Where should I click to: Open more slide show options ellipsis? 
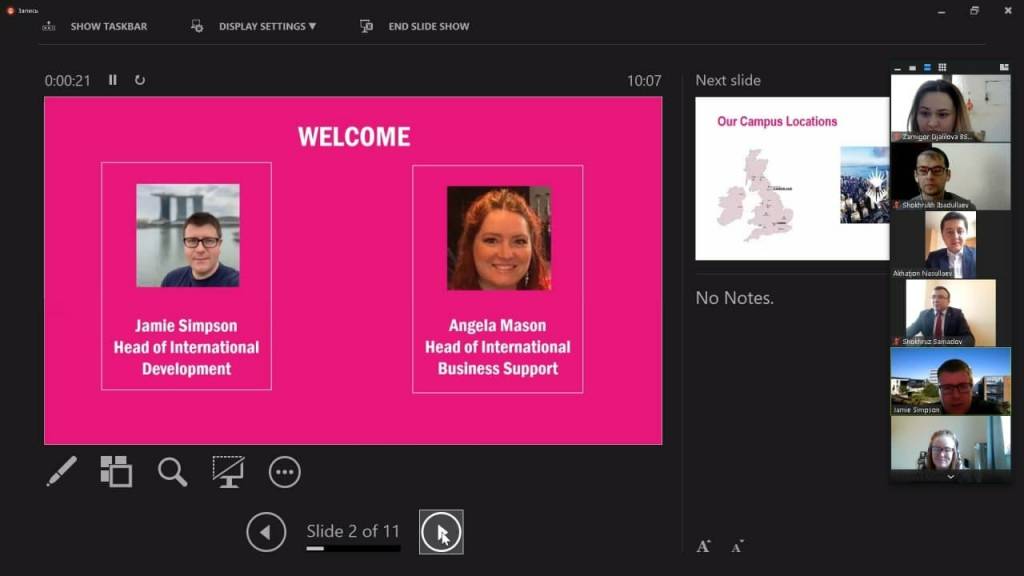[284, 471]
